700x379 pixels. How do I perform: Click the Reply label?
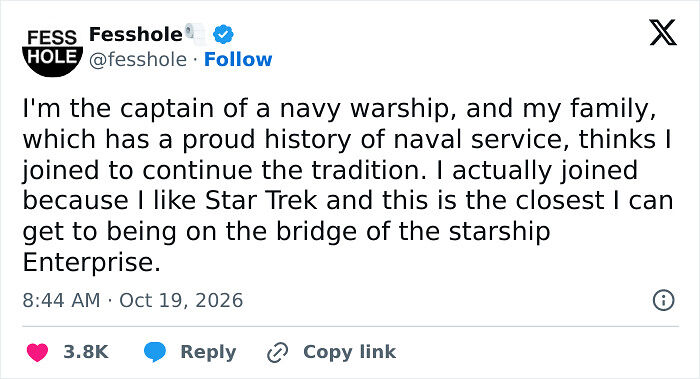click(208, 352)
